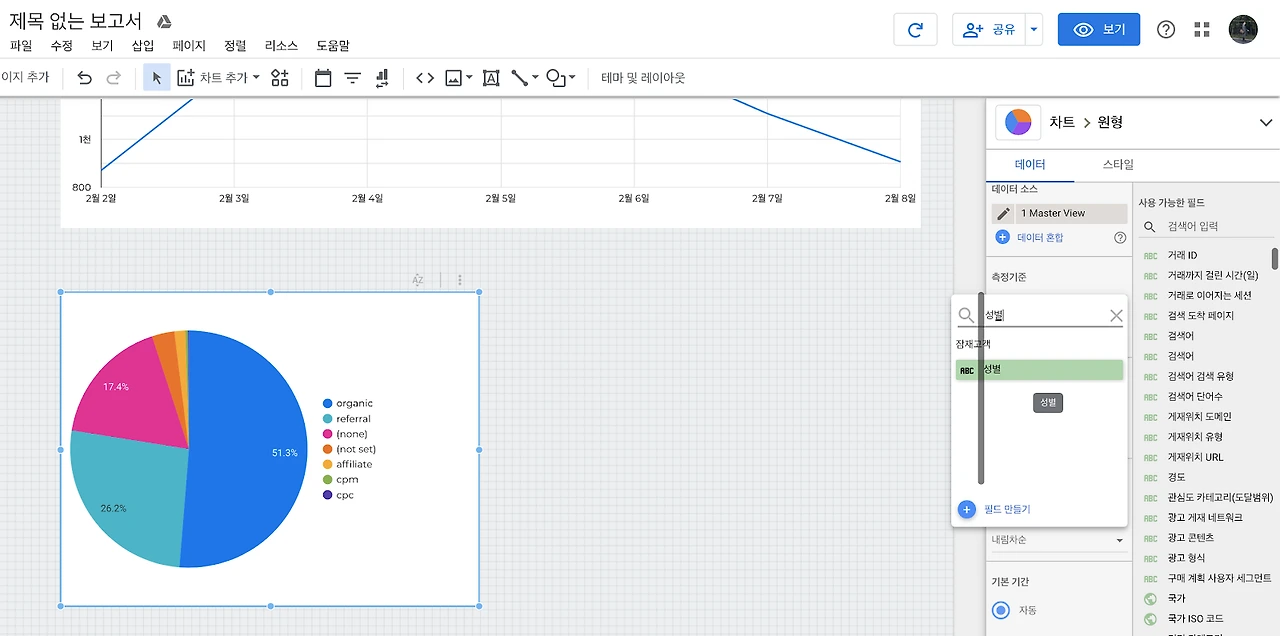Viewport: 1280px width, 636px height.
Task: Open the 파일 menu
Action: tap(21, 46)
